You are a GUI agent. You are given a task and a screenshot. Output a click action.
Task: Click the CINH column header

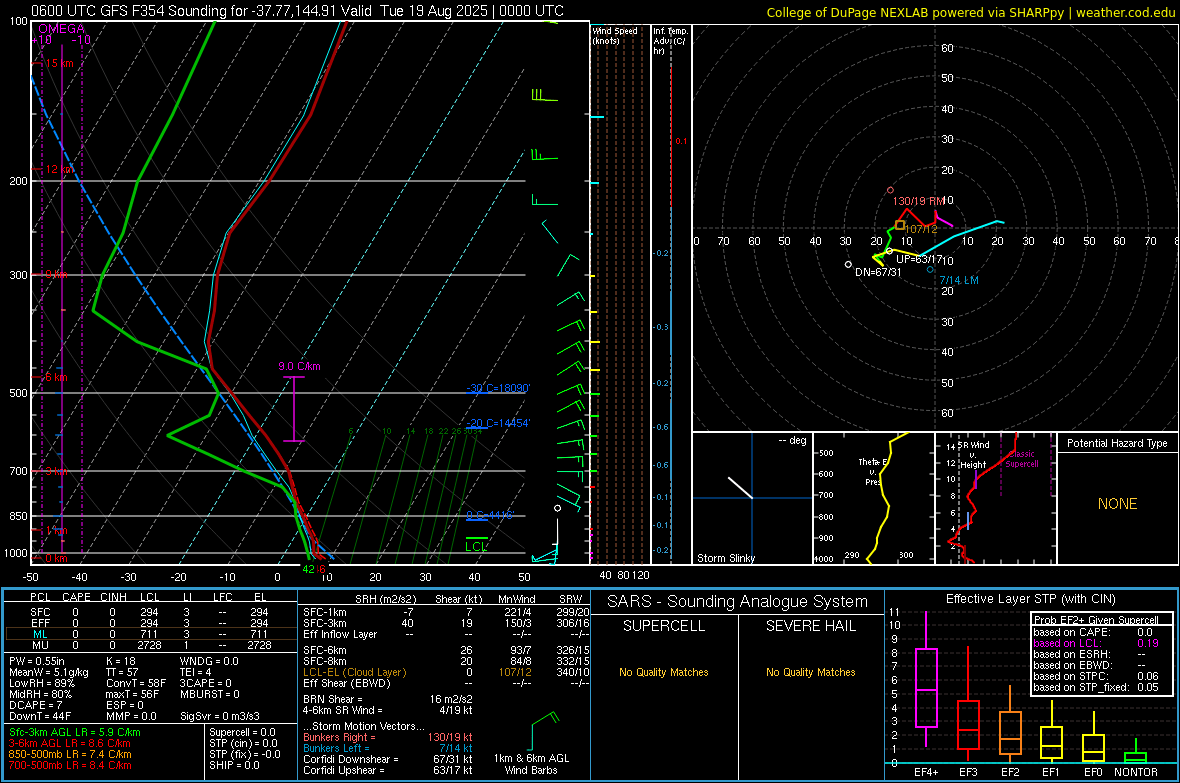(x=114, y=597)
